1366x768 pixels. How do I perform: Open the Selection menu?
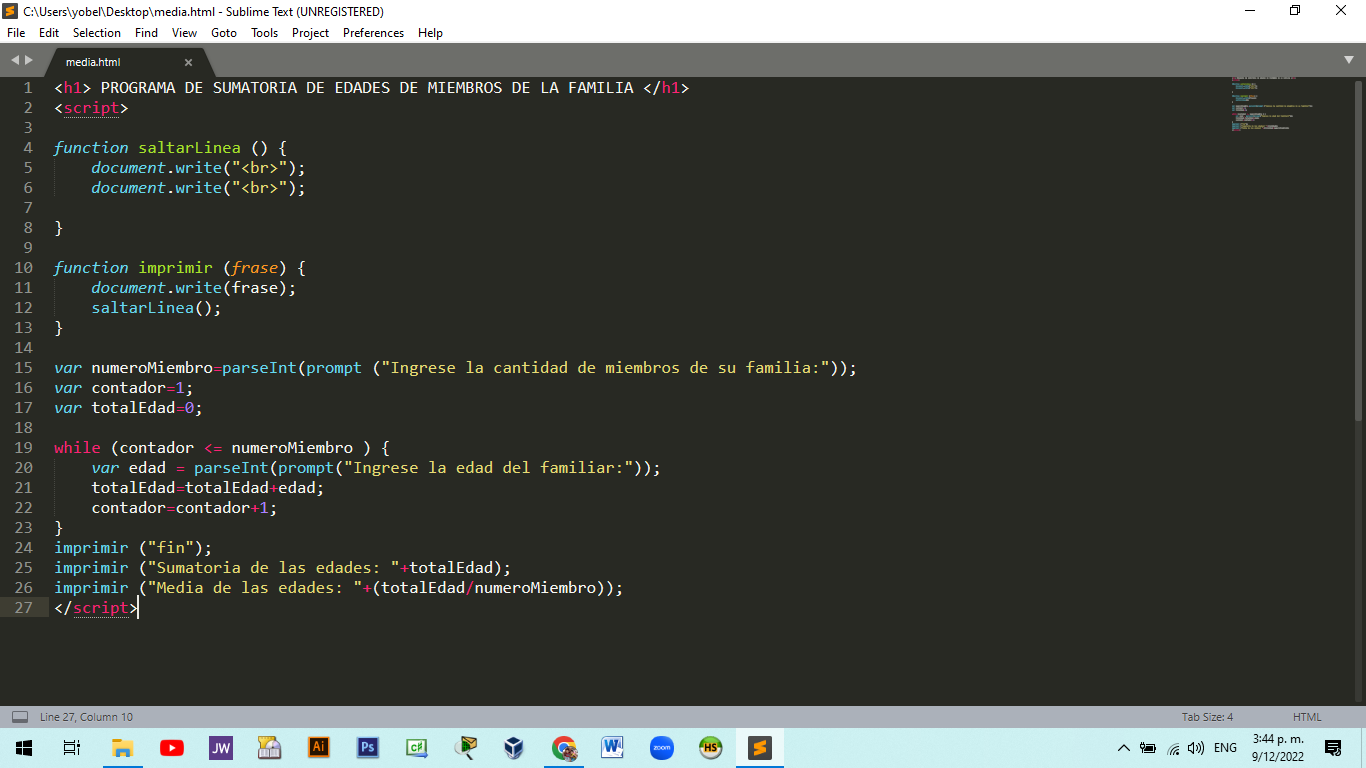pyautogui.click(x=97, y=33)
